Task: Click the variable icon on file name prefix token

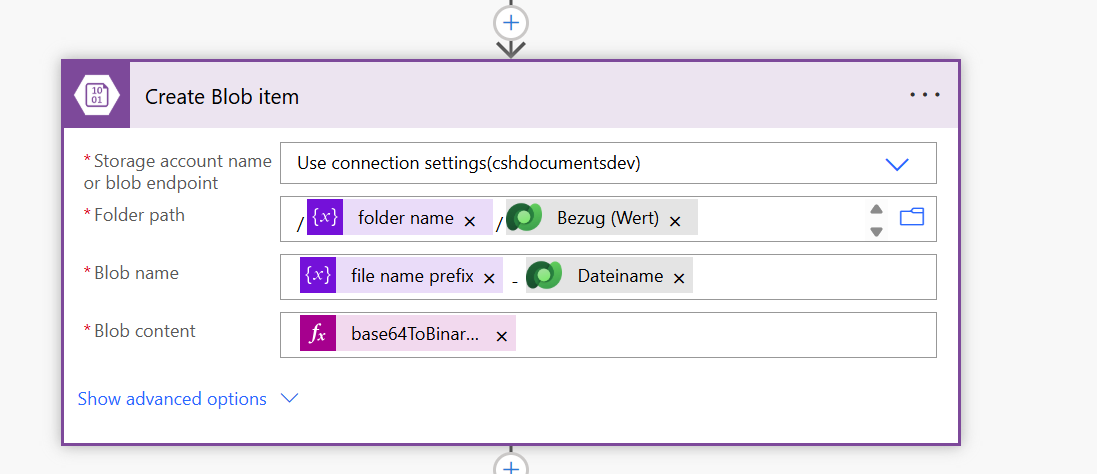Action: (x=318, y=276)
